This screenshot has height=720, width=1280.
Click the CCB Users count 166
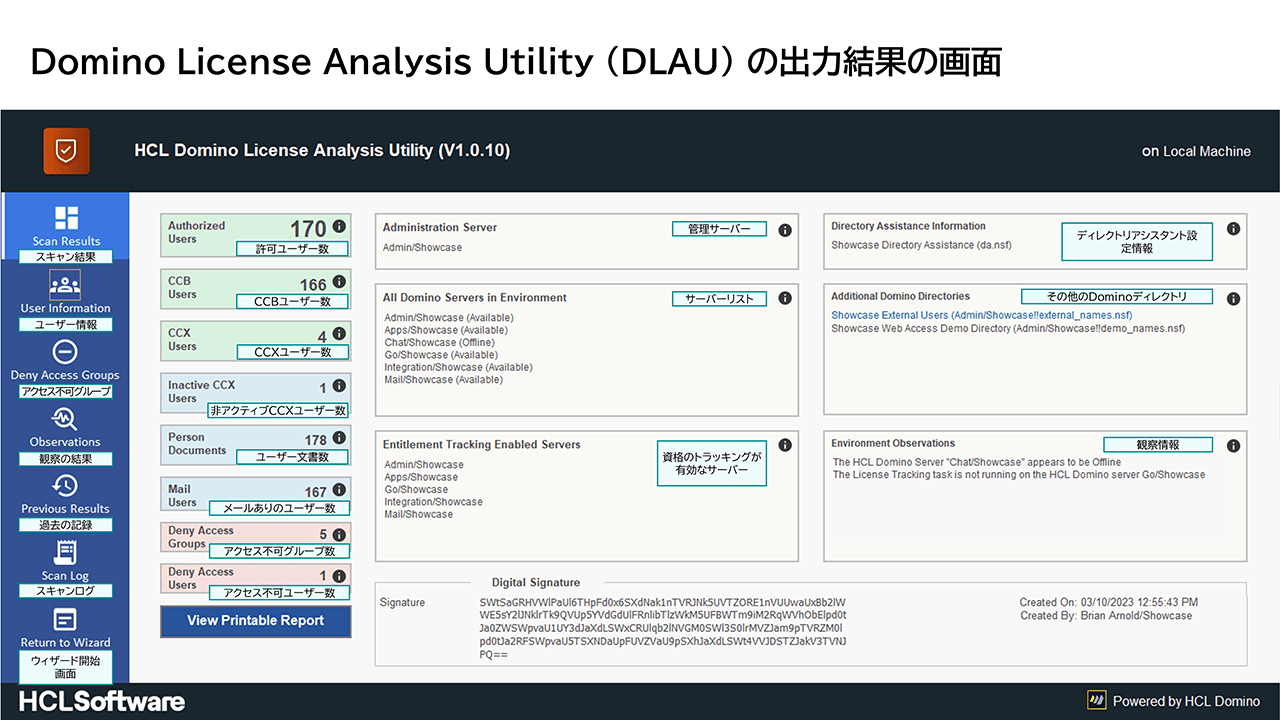[x=313, y=285]
